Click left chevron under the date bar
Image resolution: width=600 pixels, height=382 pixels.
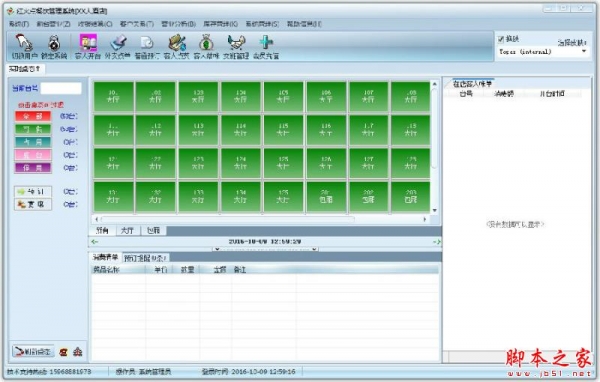click(x=217, y=249)
